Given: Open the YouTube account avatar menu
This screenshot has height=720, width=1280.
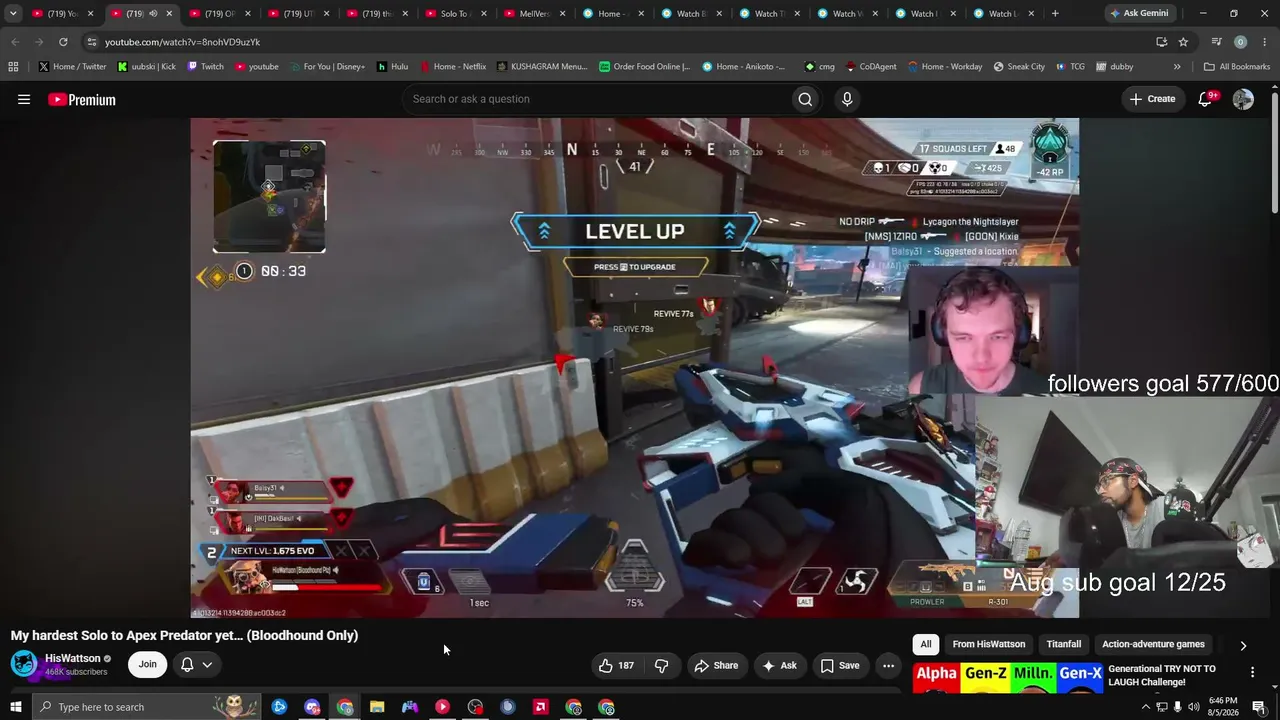Looking at the screenshot, I should (1243, 99).
